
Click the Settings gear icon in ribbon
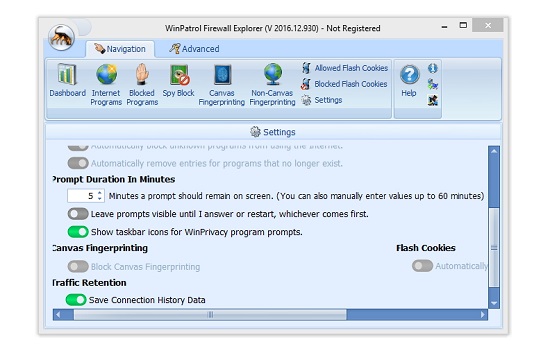coord(306,100)
